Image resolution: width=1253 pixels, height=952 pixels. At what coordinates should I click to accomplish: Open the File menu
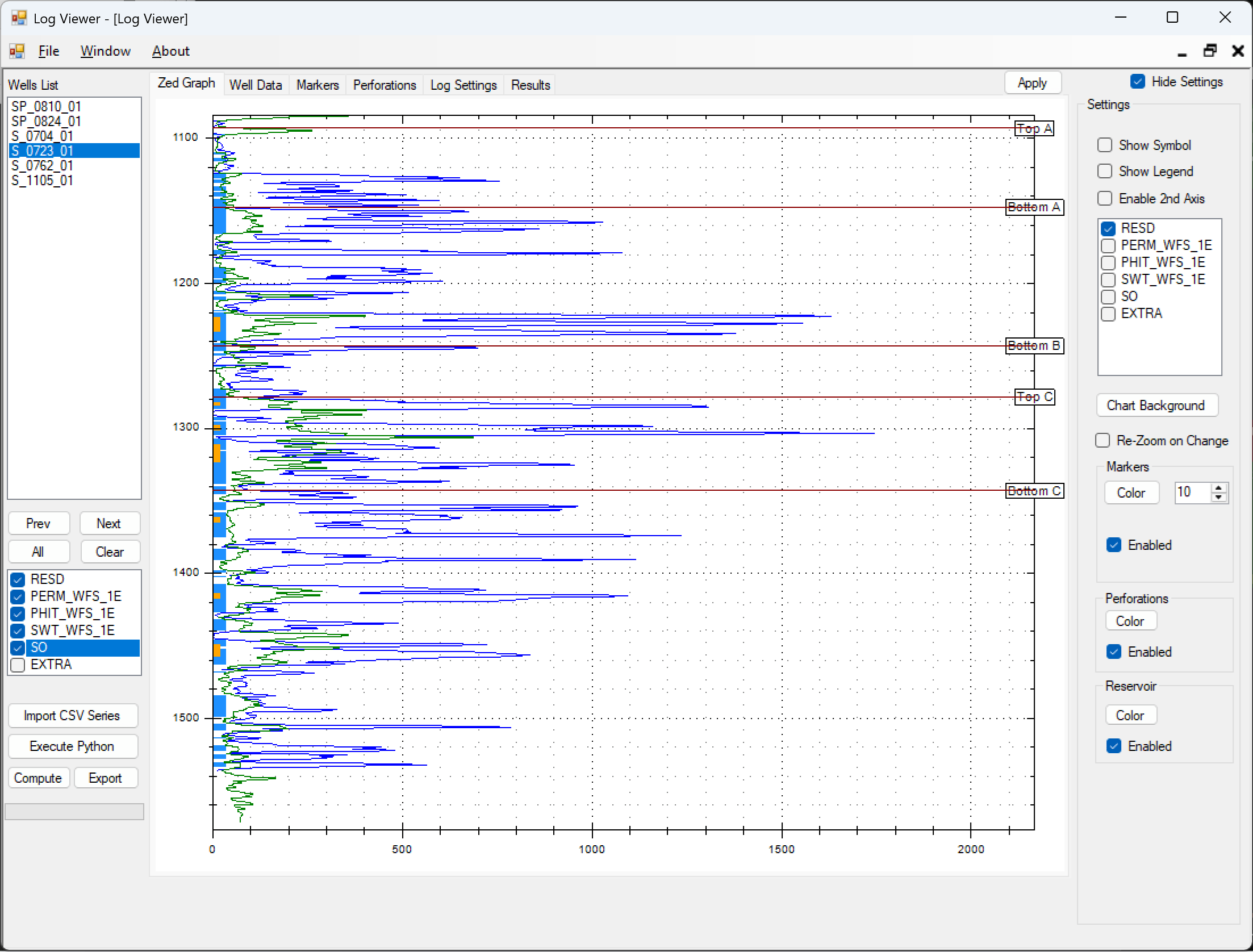coord(49,51)
